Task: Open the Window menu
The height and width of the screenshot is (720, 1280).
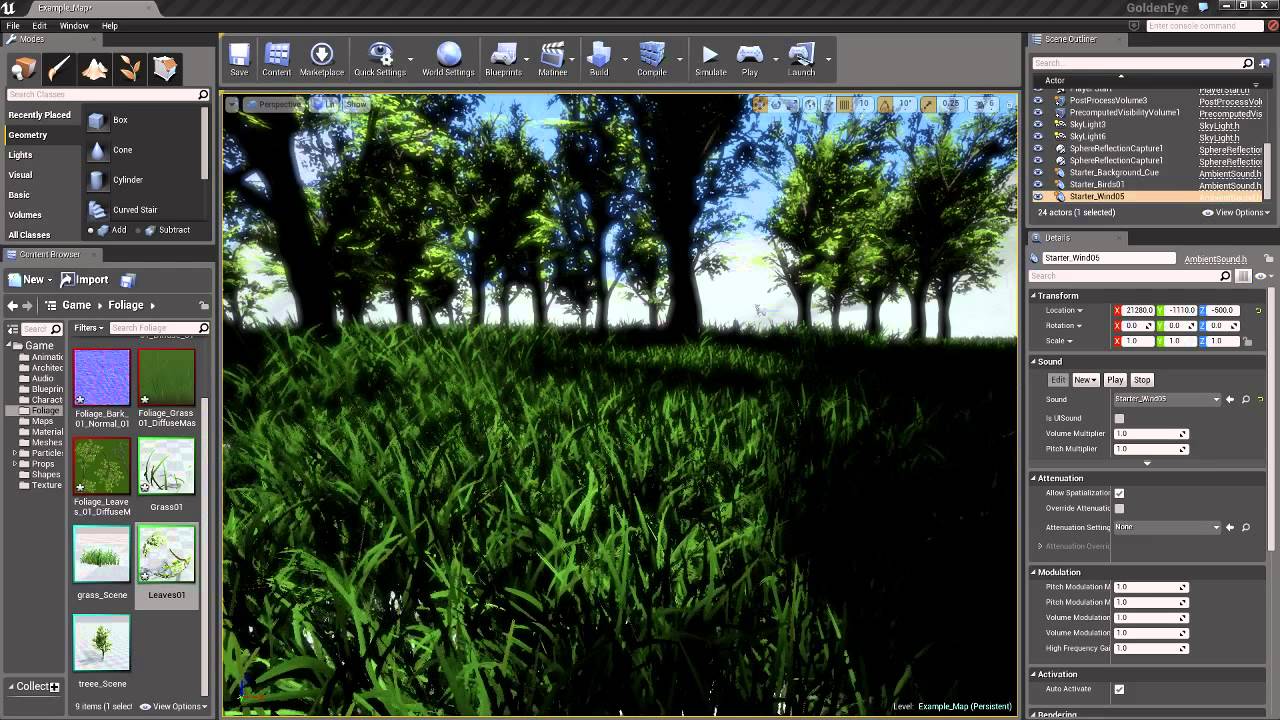Action: [74, 26]
